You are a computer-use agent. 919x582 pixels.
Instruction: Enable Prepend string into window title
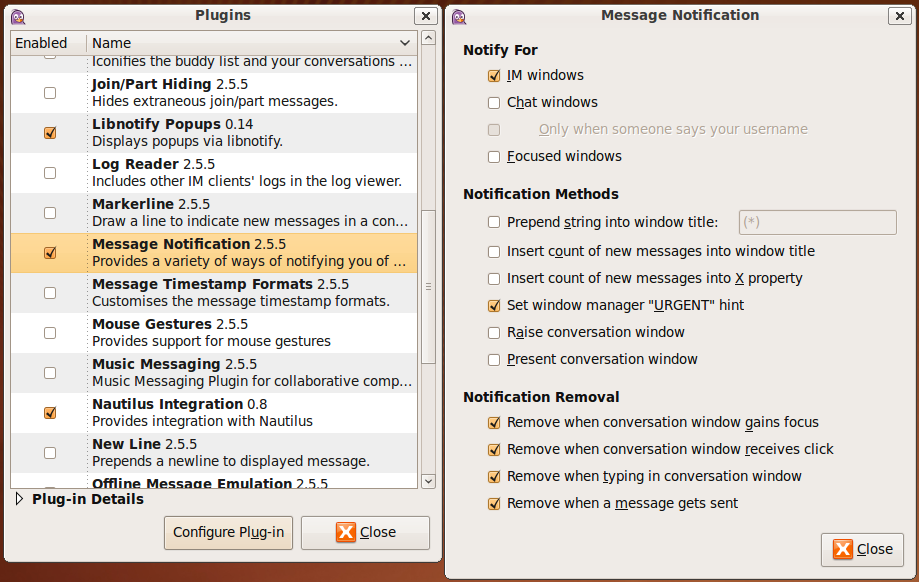click(494, 222)
